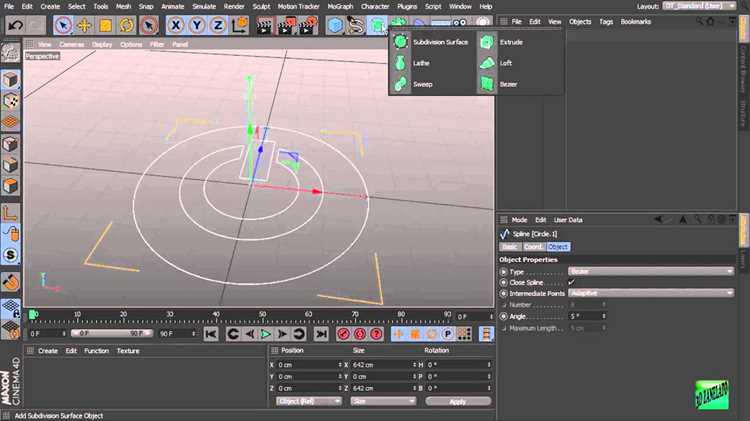Go to end of animation
The height and width of the screenshot is (421, 750).
(321, 334)
